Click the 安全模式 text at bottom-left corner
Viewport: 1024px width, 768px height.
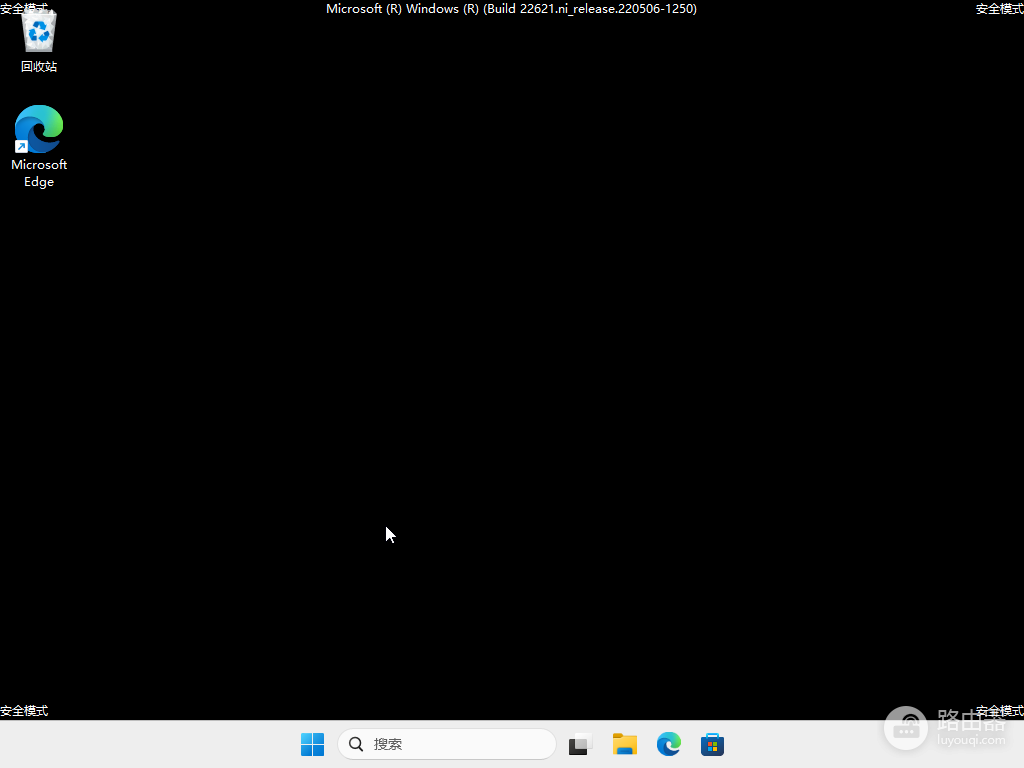click(24, 711)
